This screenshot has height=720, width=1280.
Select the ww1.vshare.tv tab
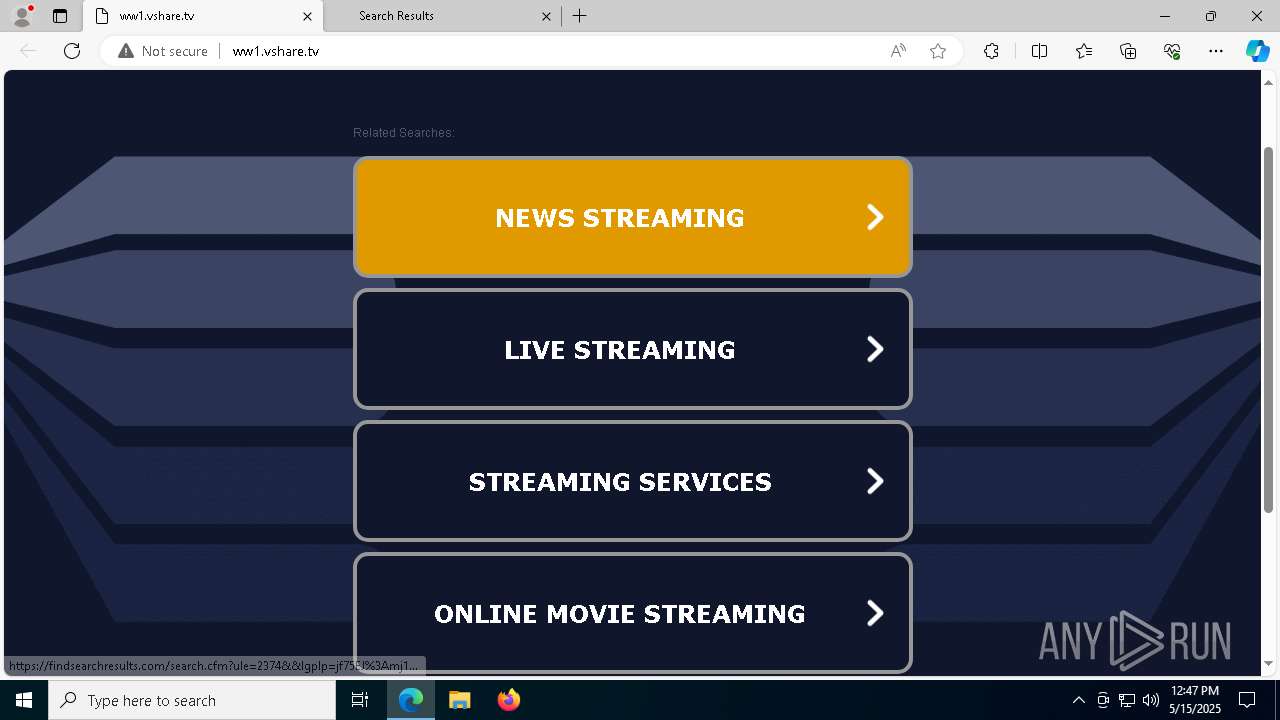pyautogui.click(x=203, y=16)
